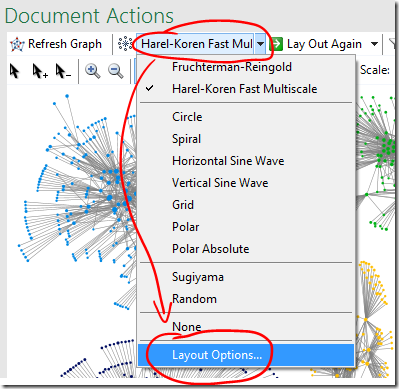
Task: Pick Horizontal Sine Wave layout
Action: click(246, 161)
